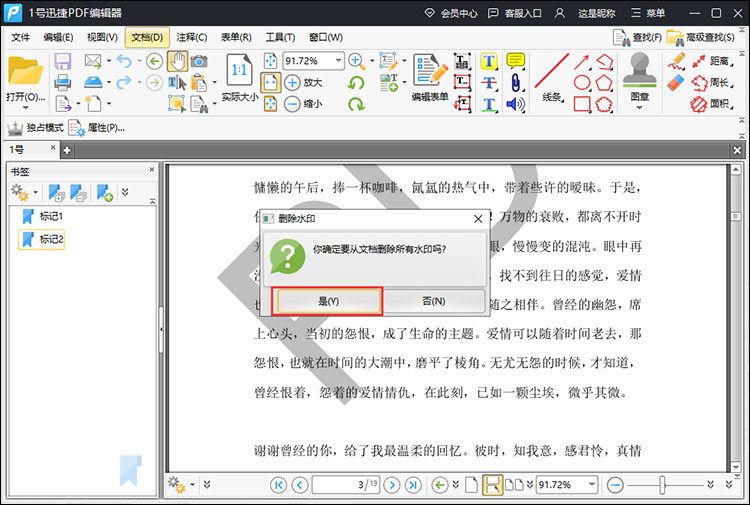750x505 pixels.
Task: Toggle 独占模式 exclusive mode
Action: click(36, 128)
